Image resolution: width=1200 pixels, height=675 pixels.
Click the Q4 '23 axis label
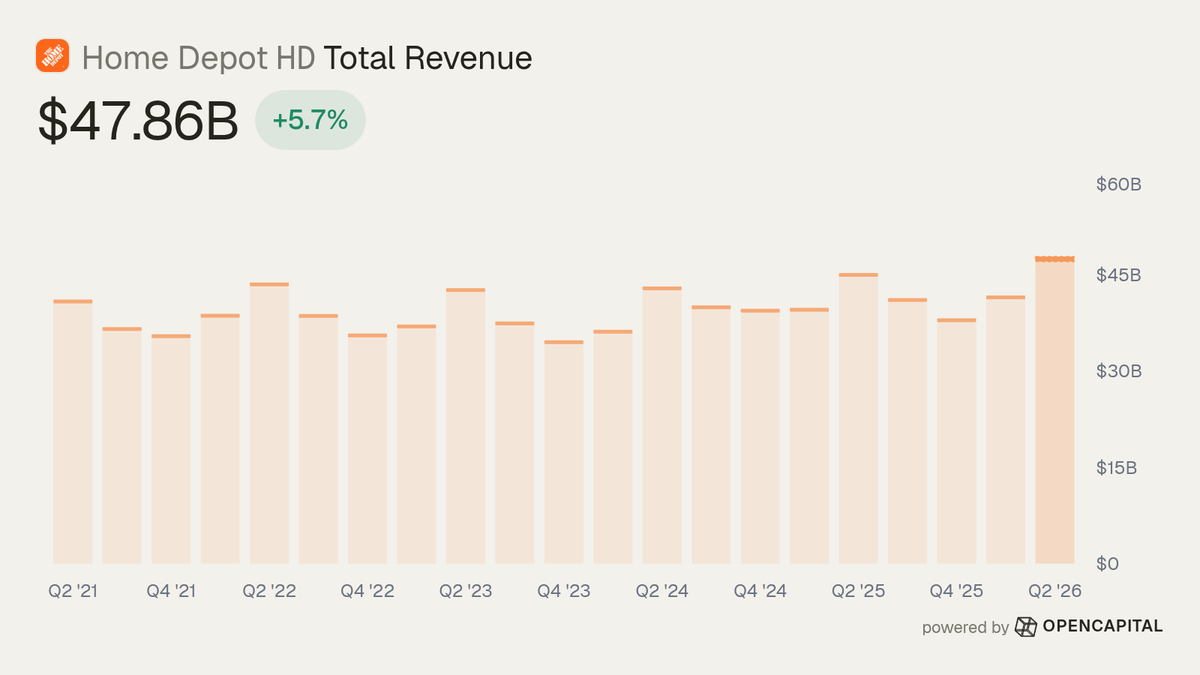click(x=564, y=592)
